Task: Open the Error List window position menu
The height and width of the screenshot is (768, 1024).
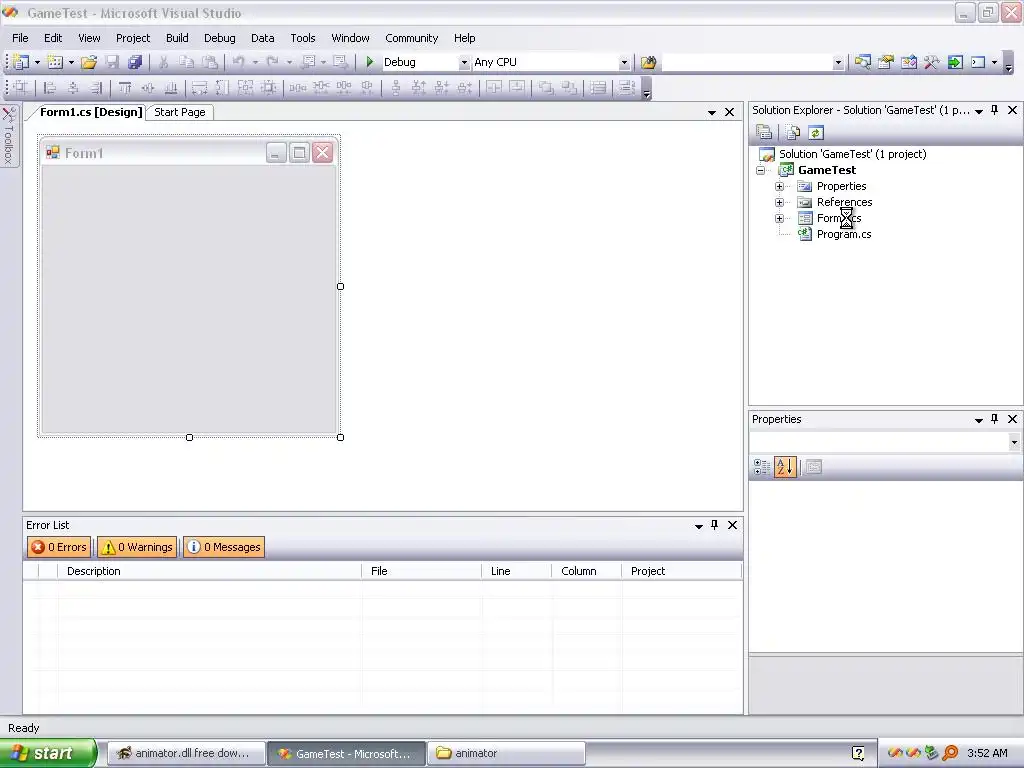Action: pyautogui.click(x=699, y=526)
